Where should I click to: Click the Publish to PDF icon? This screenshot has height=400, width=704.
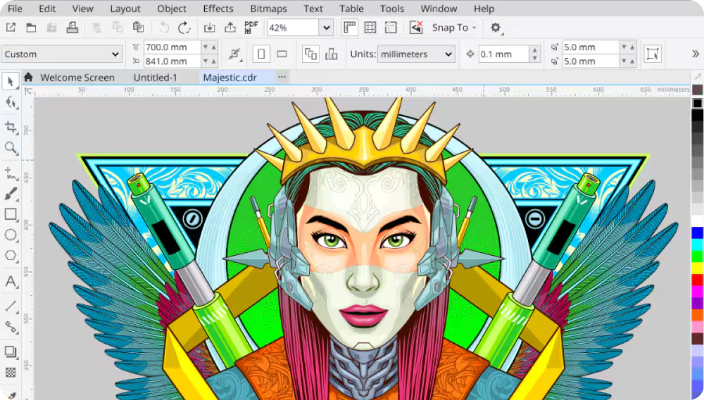click(253, 28)
